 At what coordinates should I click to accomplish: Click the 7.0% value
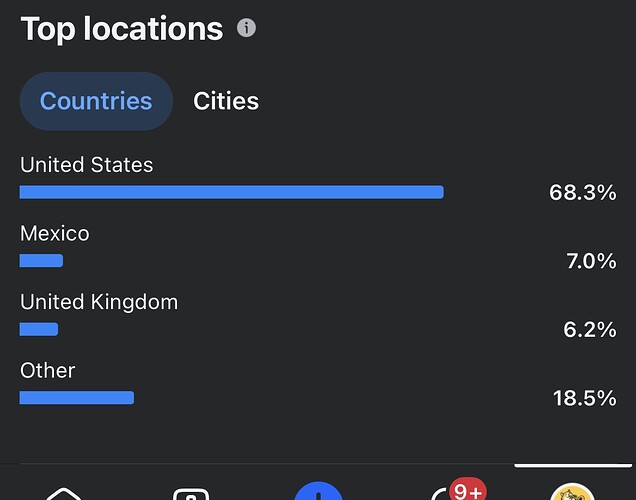point(590,261)
